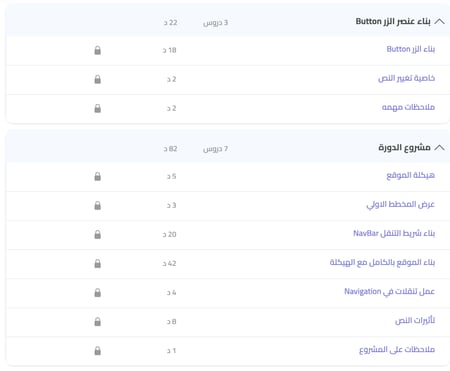Click lock icon for ملاحظات على المشروع
450x371 pixels.
coord(97,351)
